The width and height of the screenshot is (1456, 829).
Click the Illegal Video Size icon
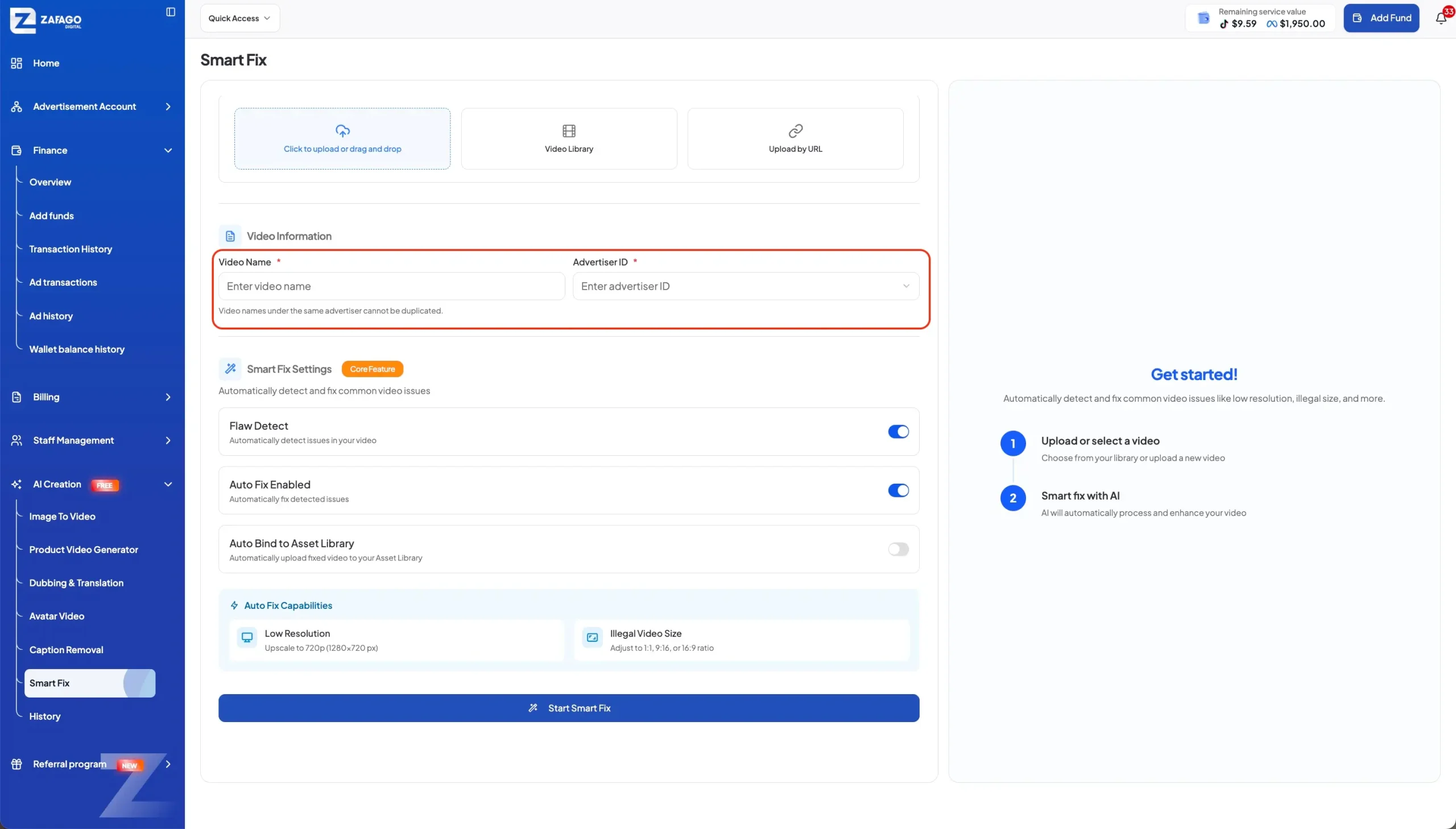592,638
